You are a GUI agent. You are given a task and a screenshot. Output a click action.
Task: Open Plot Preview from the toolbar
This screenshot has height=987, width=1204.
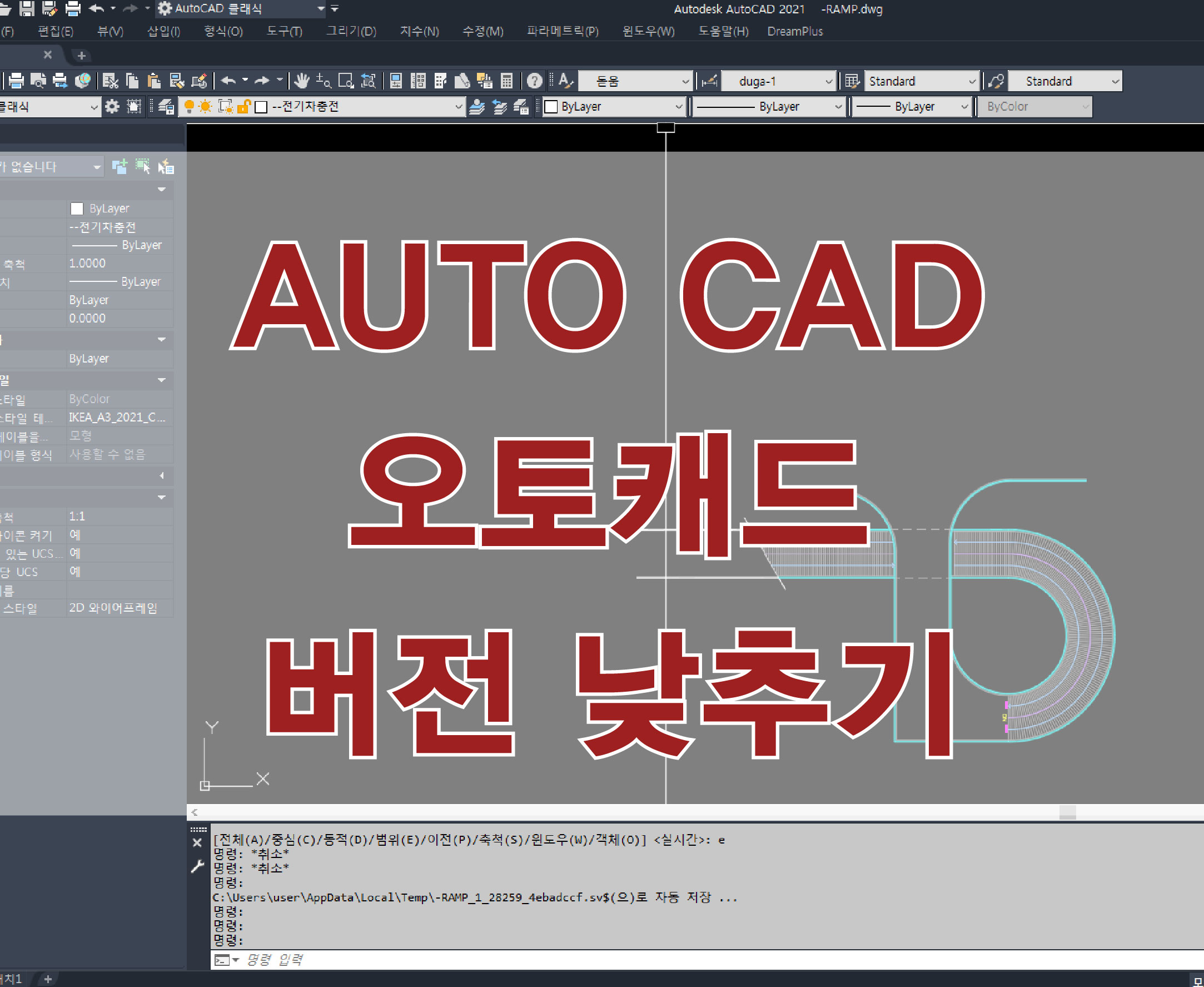coord(38,81)
